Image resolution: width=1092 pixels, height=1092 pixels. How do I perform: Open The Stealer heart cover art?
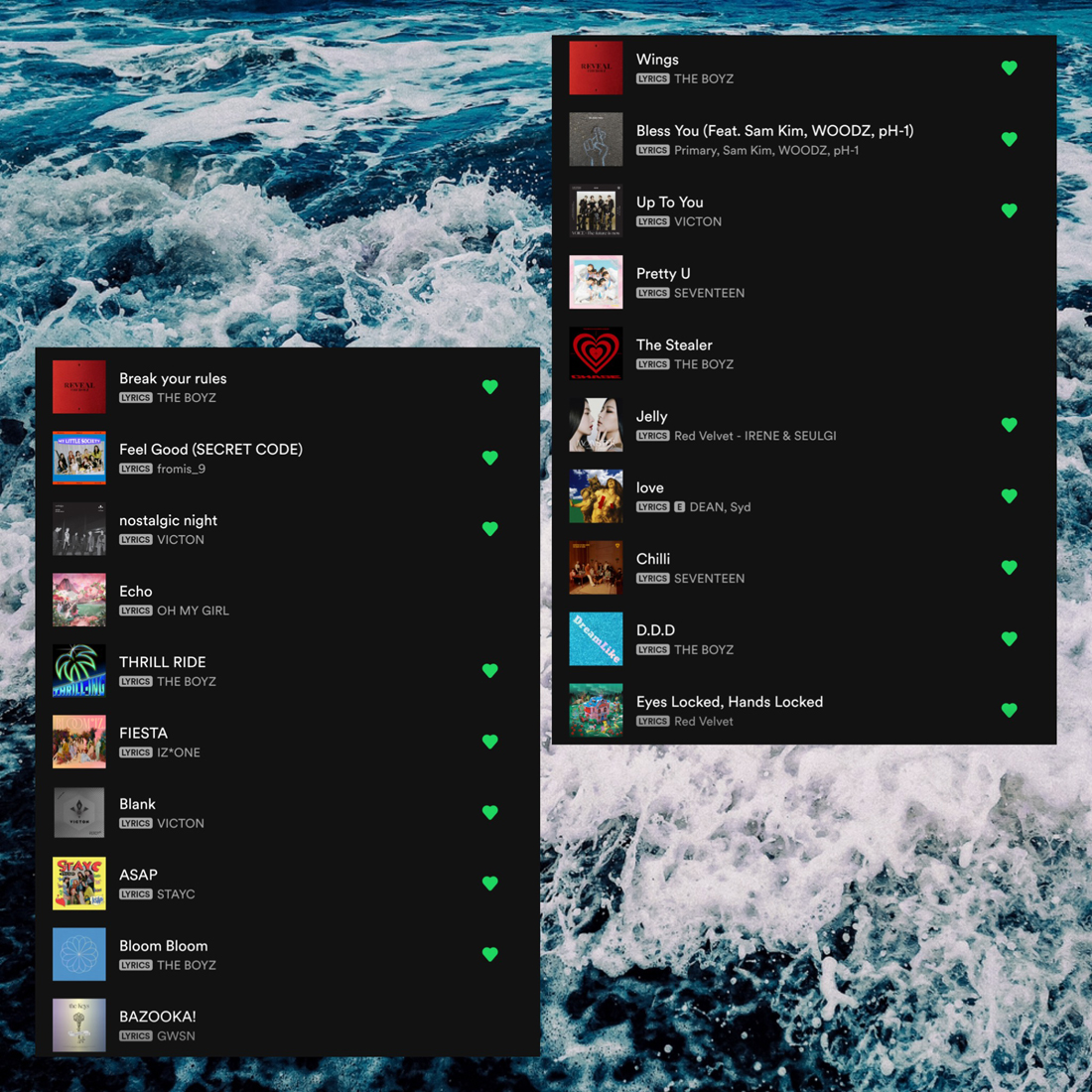click(x=597, y=353)
